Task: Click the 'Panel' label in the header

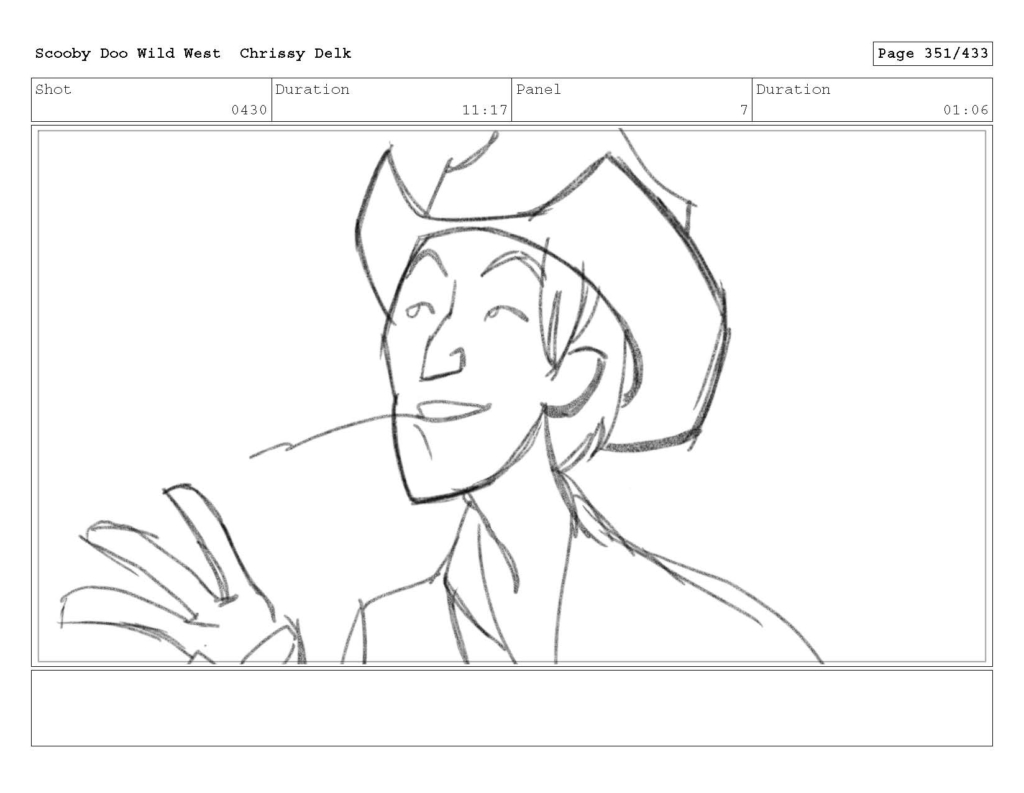Action: click(538, 89)
